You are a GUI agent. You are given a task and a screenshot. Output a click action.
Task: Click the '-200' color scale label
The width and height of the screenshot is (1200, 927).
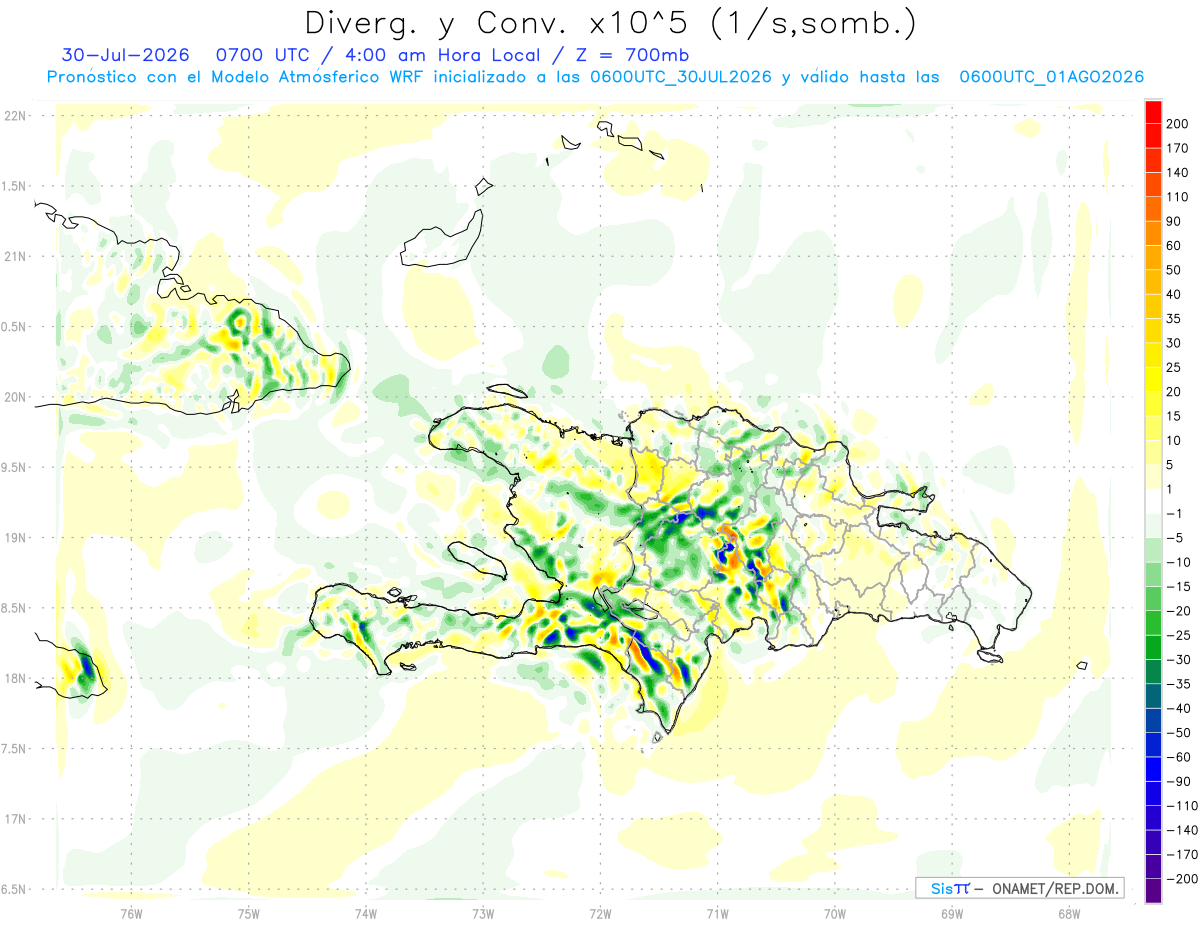1180,879
